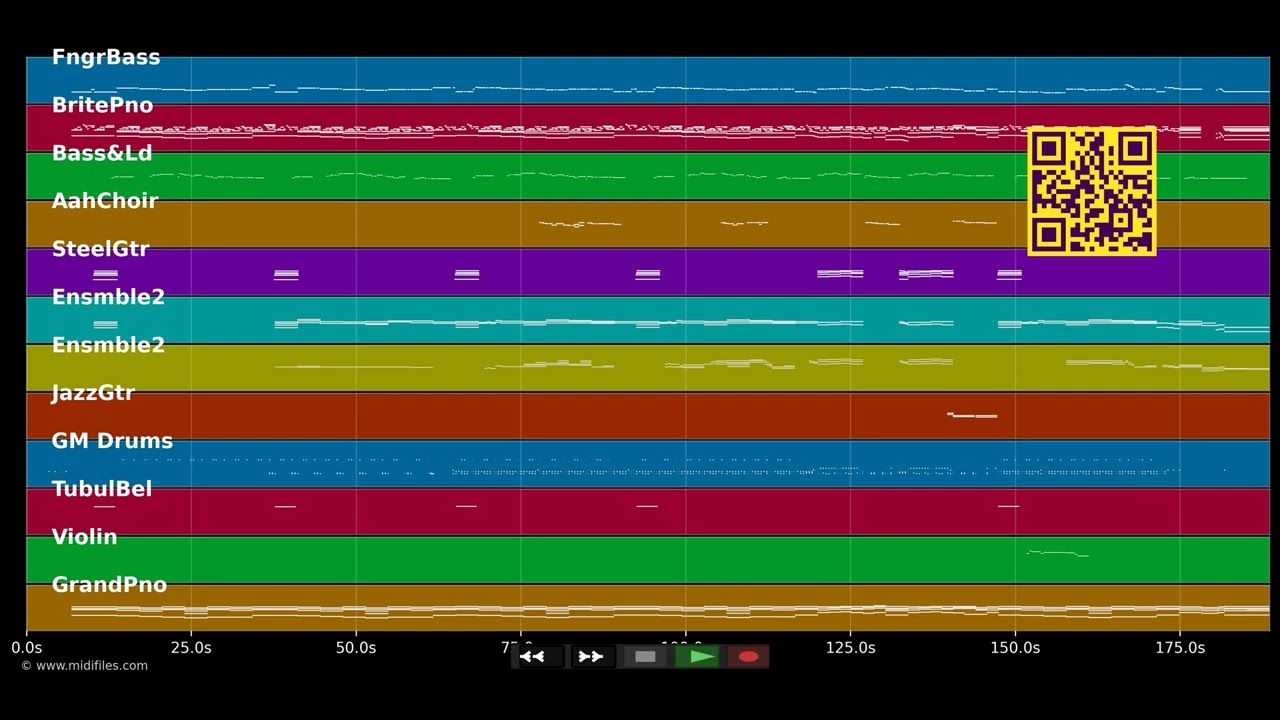The height and width of the screenshot is (720, 1280).
Task: Click the yellow QR code
Action: [x=1092, y=191]
